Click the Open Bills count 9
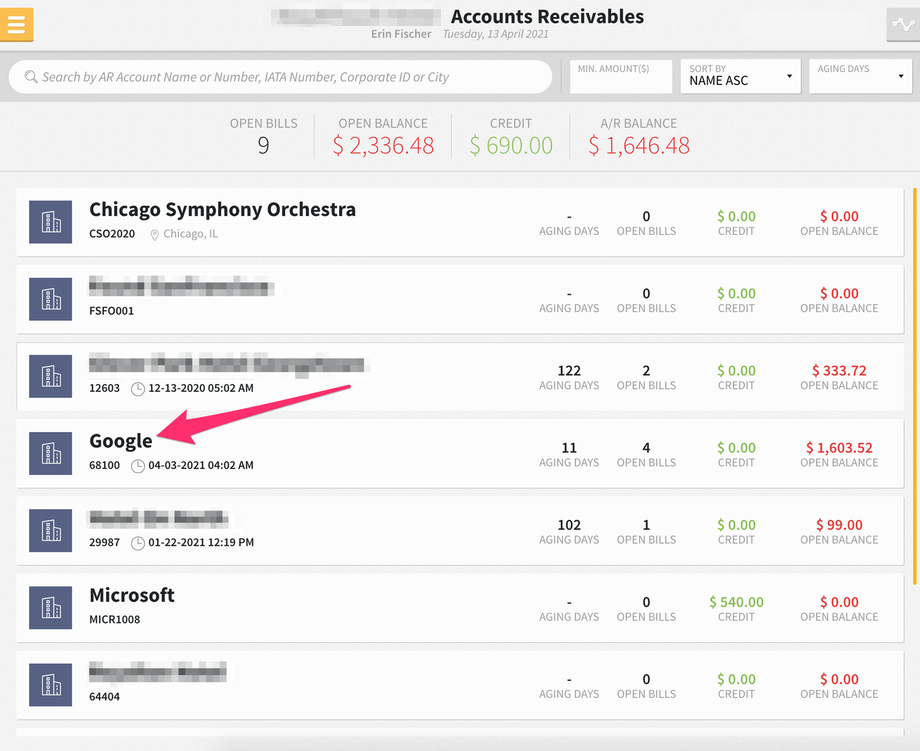 click(263, 146)
